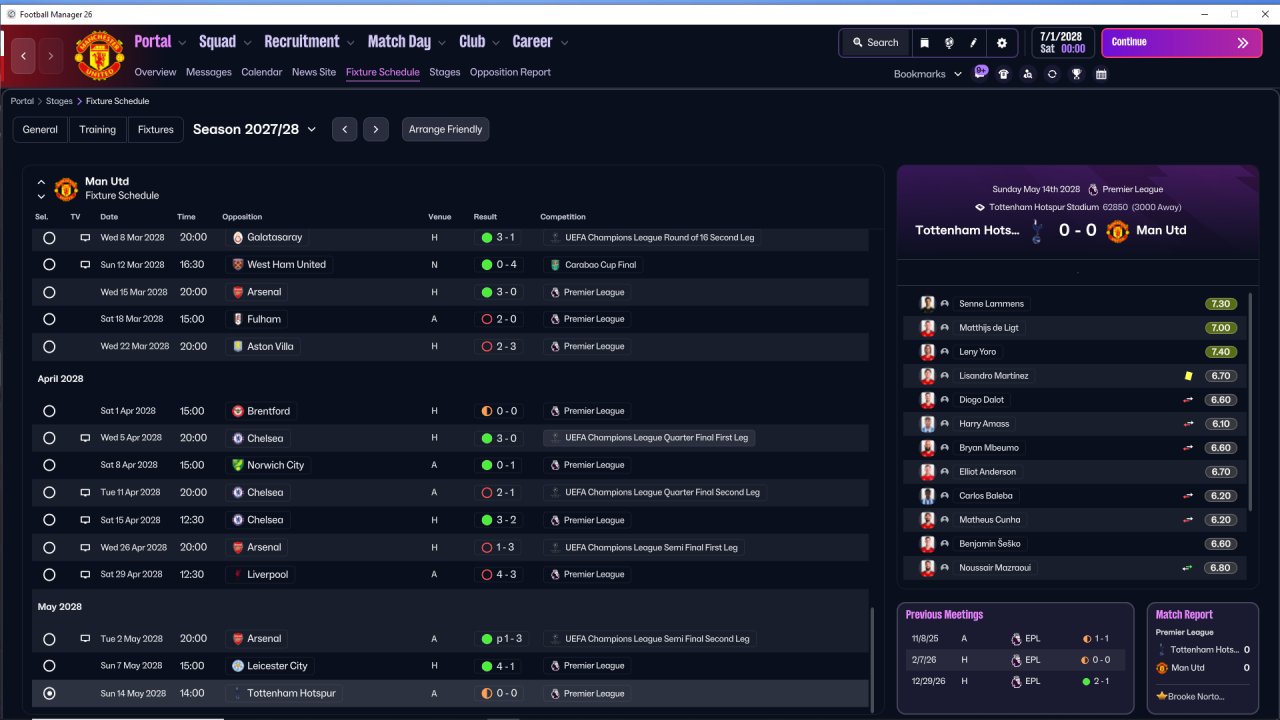Switch to the Opposition Report tab

[x=510, y=72]
